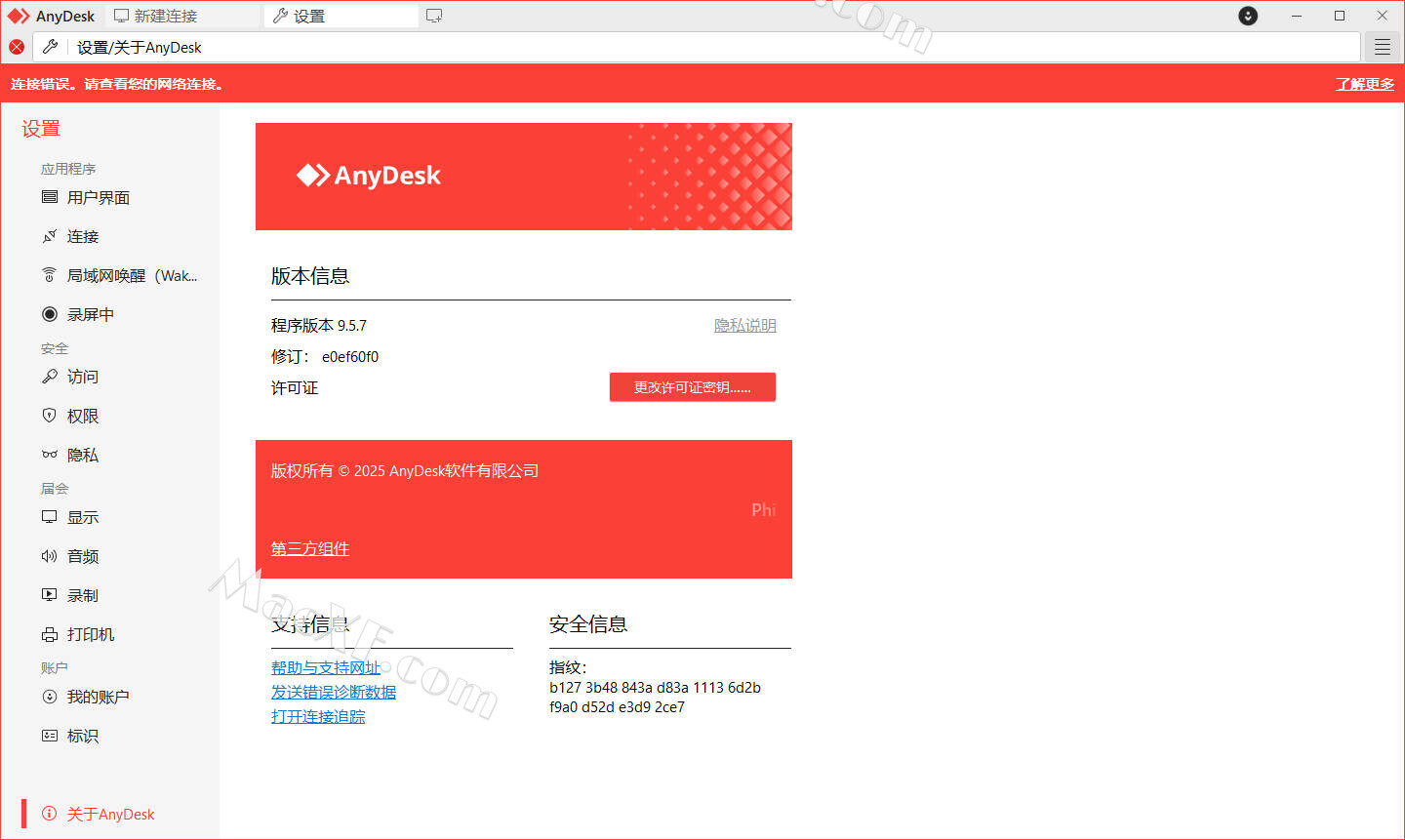Viewport: 1405px width, 840px height.
Task: Open 连接 settings via its sidebar icon
Action: (50, 236)
